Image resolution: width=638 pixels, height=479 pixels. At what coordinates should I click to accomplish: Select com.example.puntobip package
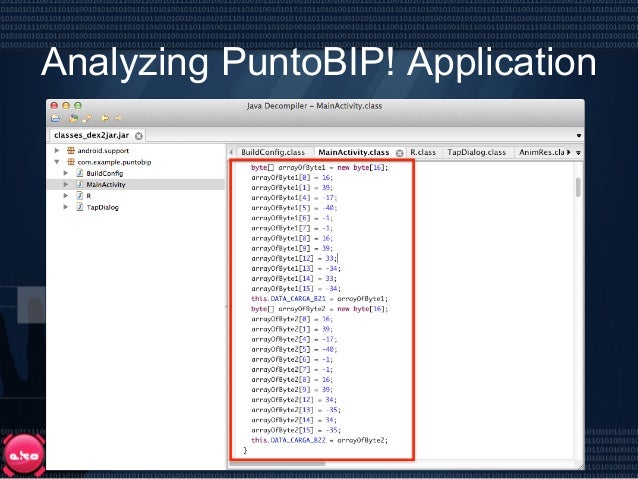point(114,162)
